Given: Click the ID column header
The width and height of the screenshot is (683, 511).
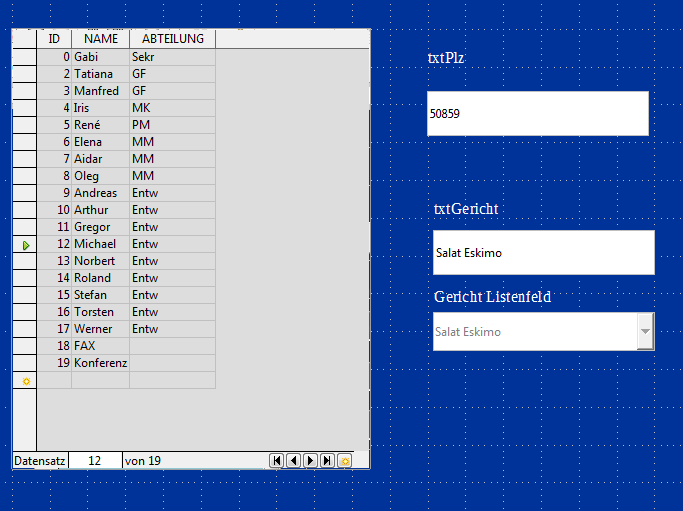Looking at the screenshot, I should tap(54, 39).
